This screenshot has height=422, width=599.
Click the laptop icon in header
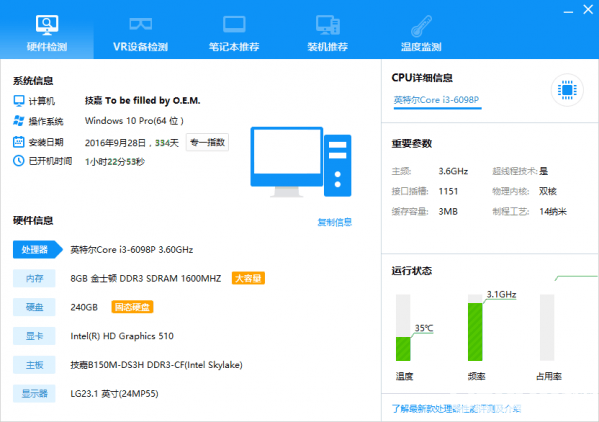pos(234,24)
